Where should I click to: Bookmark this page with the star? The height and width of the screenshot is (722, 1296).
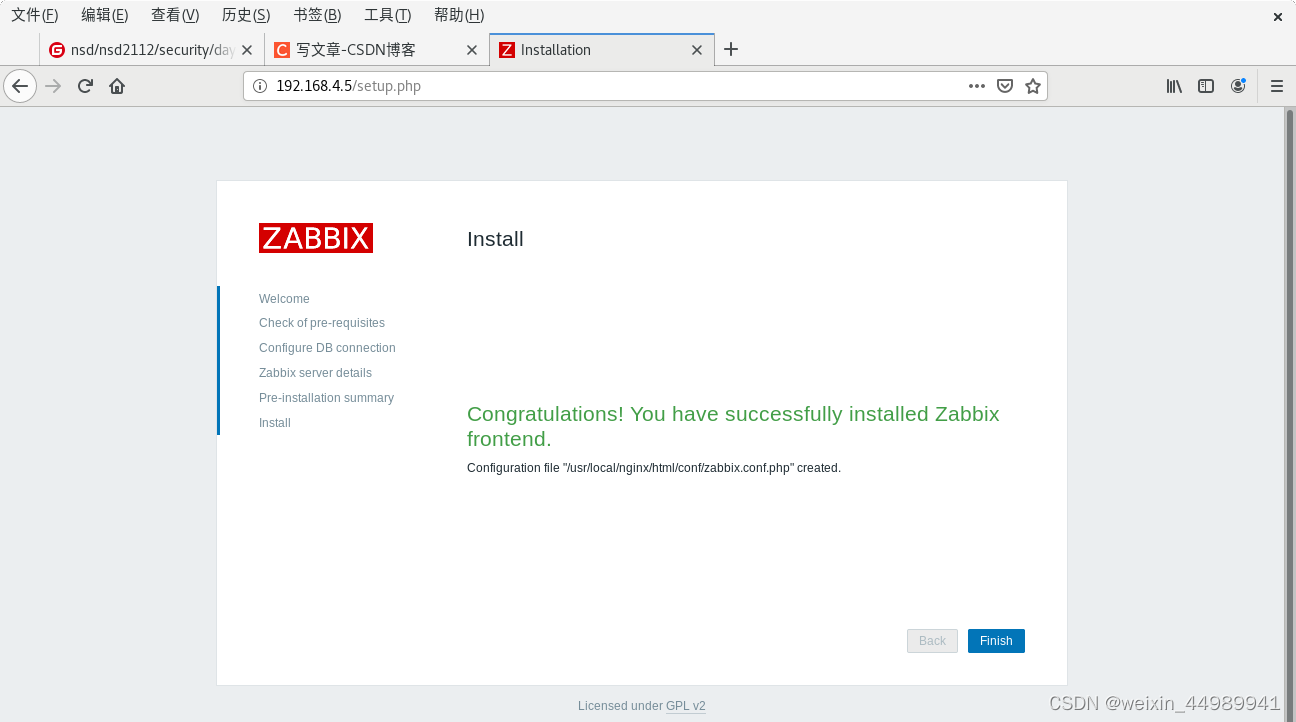[x=1033, y=86]
